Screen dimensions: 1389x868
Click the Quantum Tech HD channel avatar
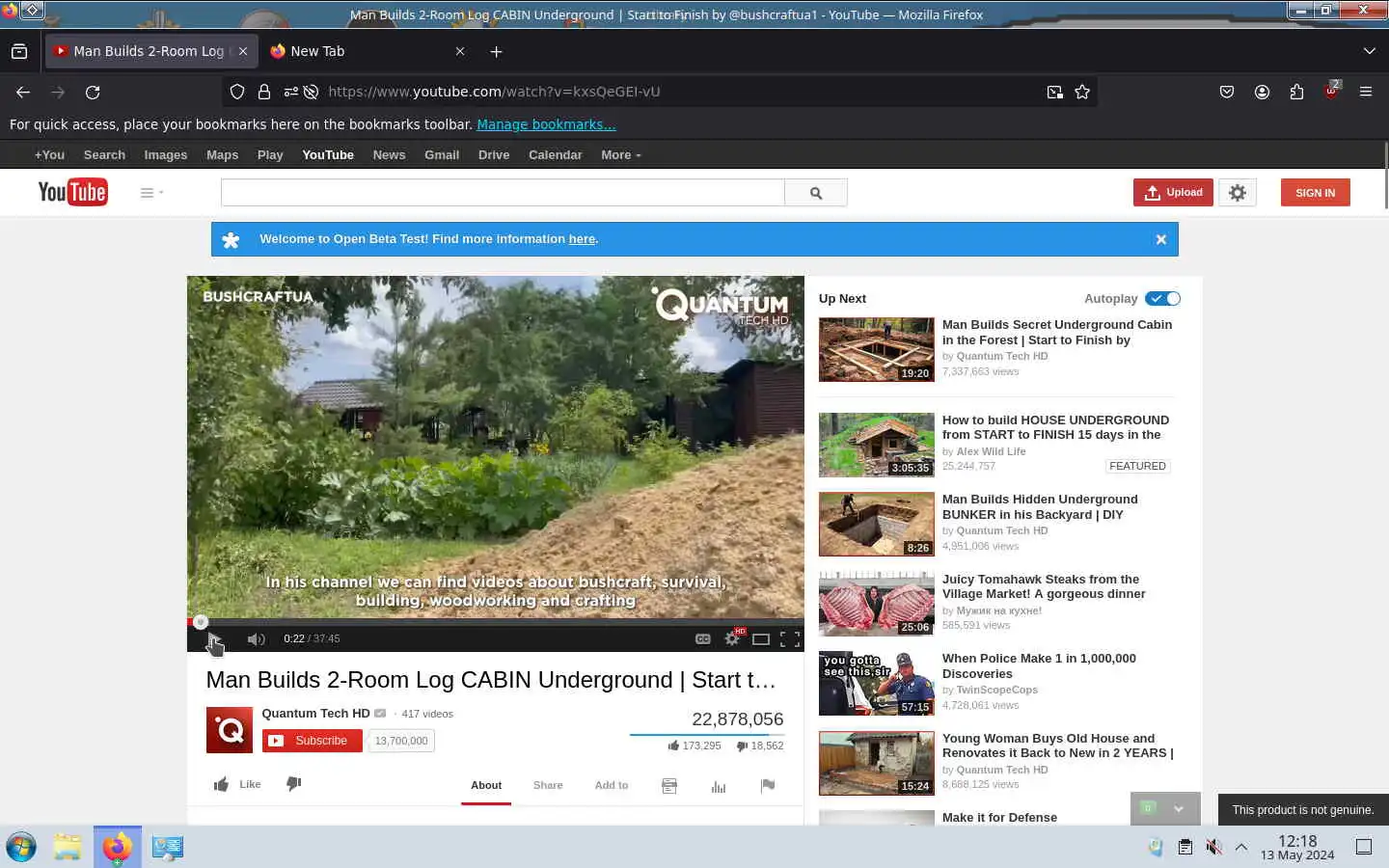pyautogui.click(x=230, y=730)
